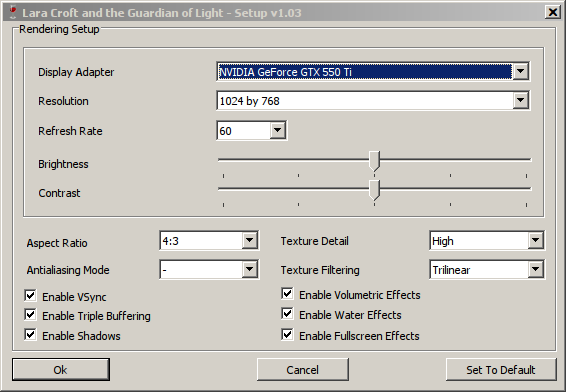566x392 pixels.
Task: Open the Texture Filtering dropdown
Action: (536, 269)
